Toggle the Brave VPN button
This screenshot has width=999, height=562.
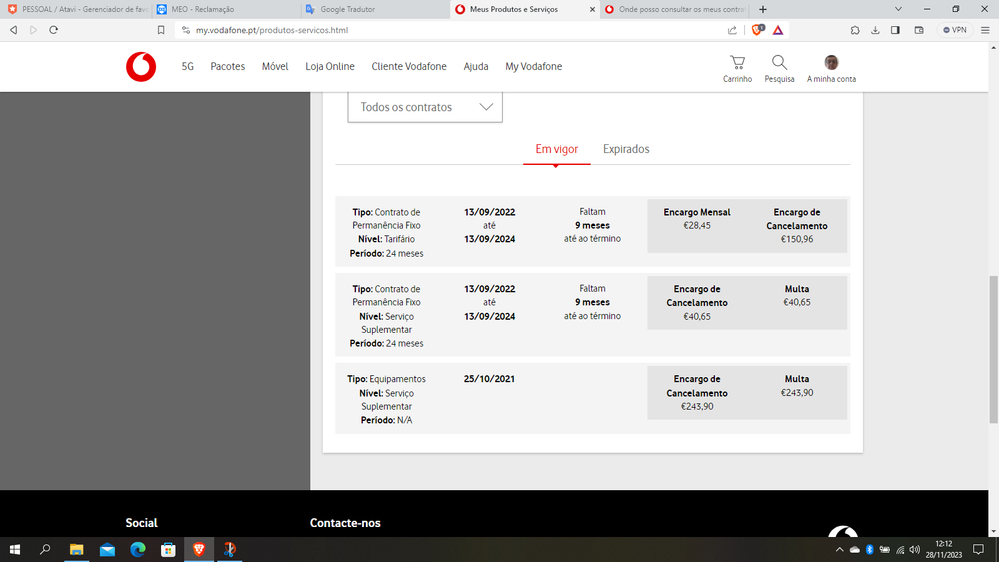954,30
